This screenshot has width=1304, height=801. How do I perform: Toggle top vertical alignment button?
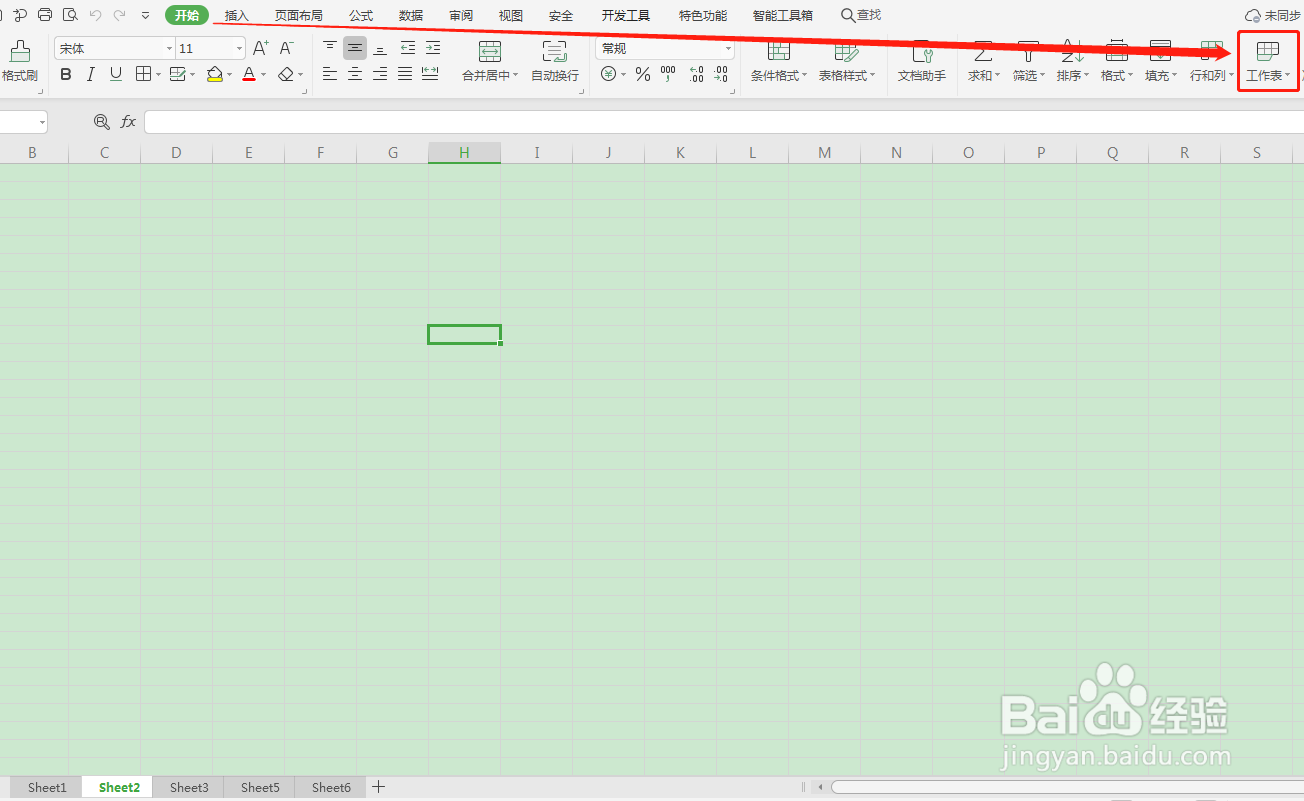pos(330,48)
